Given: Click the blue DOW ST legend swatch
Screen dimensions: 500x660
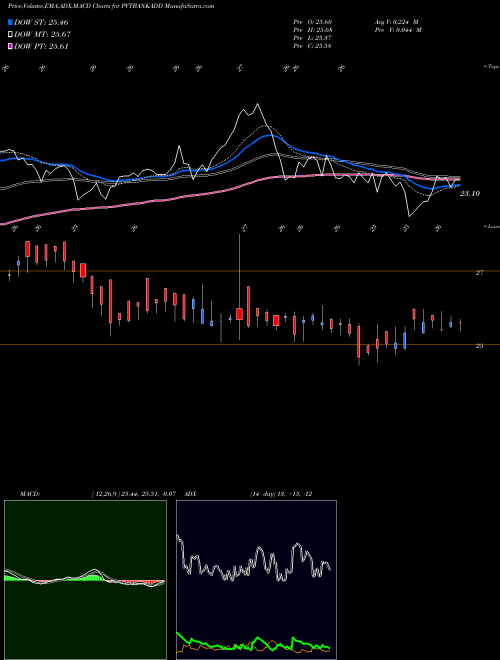Looking at the screenshot, I should pyautogui.click(x=10, y=22).
